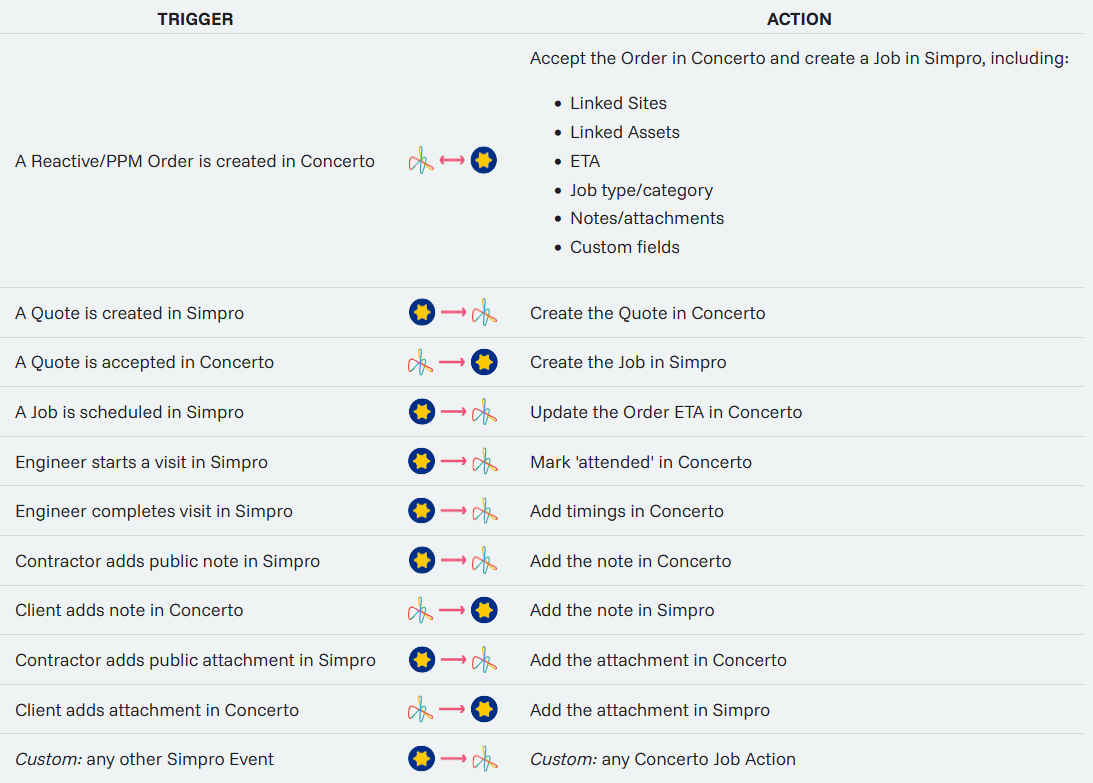Click Simpro icon in 'Engineer completes visit' row
Screen dimensions: 1093x783
422,511
